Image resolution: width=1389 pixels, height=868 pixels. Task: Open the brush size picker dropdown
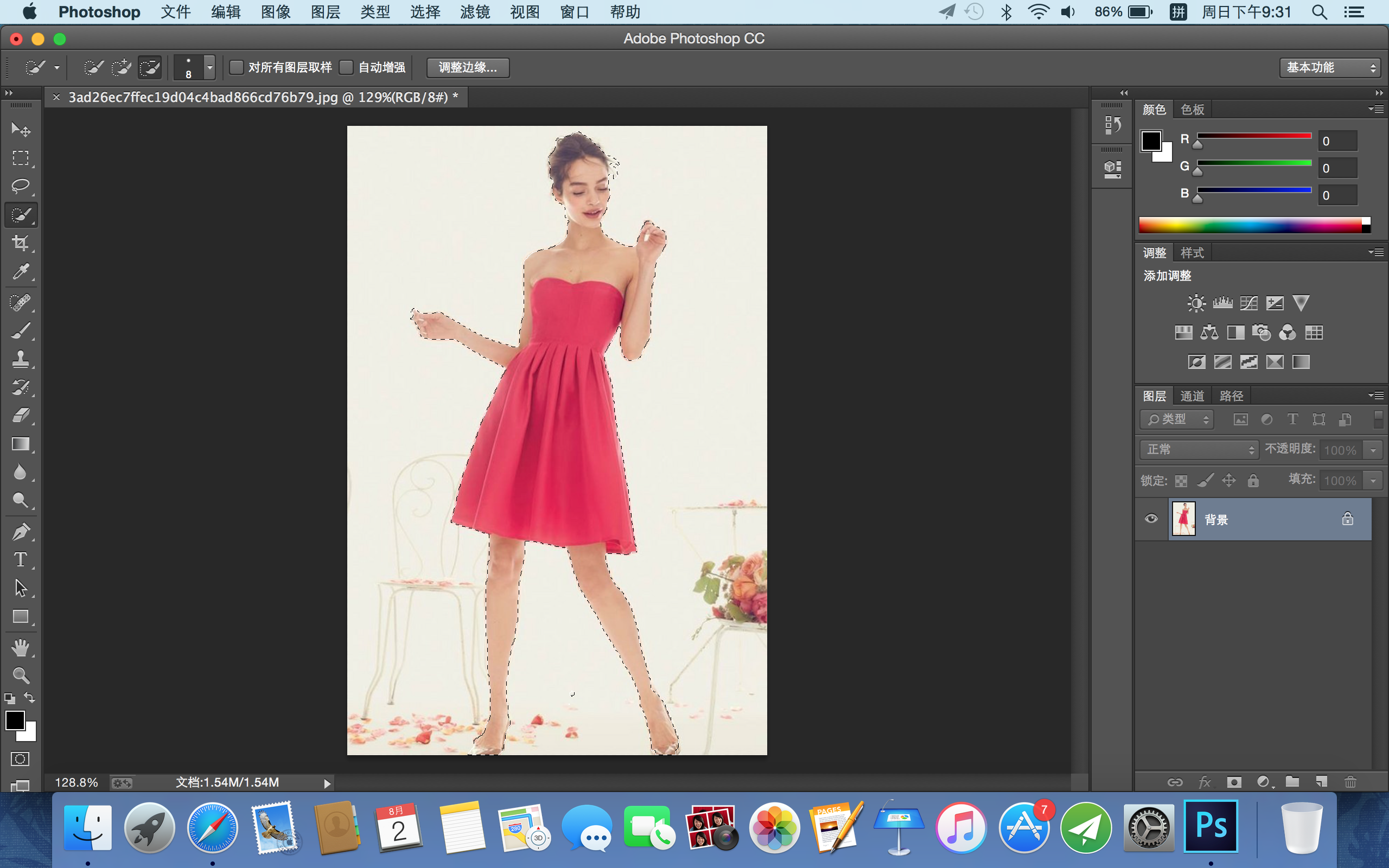(210, 68)
